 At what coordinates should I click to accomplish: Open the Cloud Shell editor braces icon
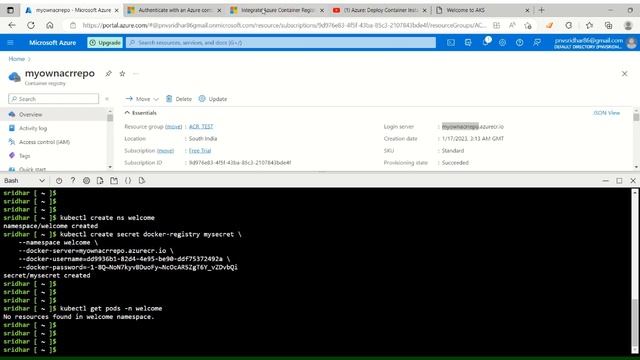point(128,180)
